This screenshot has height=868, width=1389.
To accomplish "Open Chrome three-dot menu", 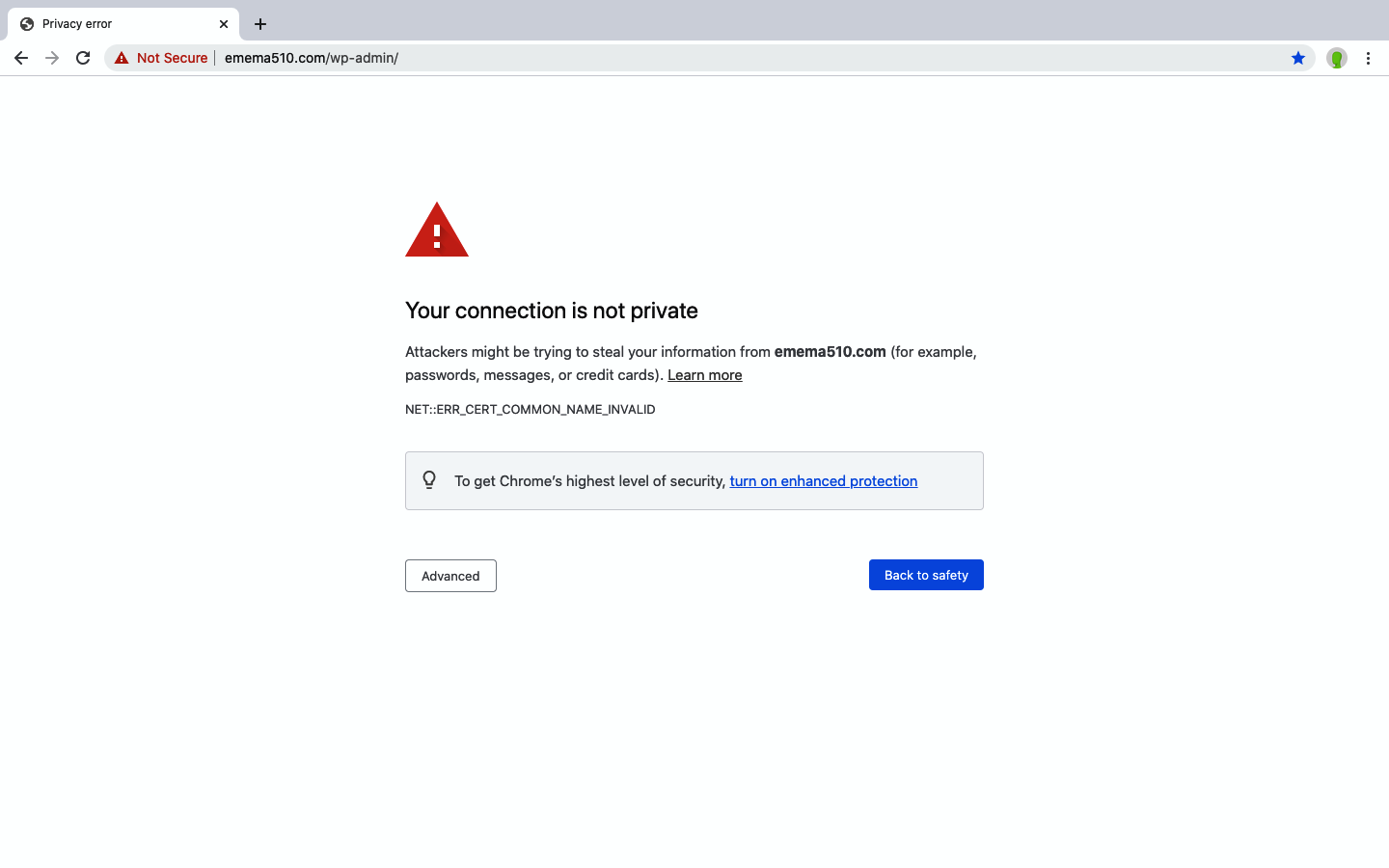I will 1368,58.
